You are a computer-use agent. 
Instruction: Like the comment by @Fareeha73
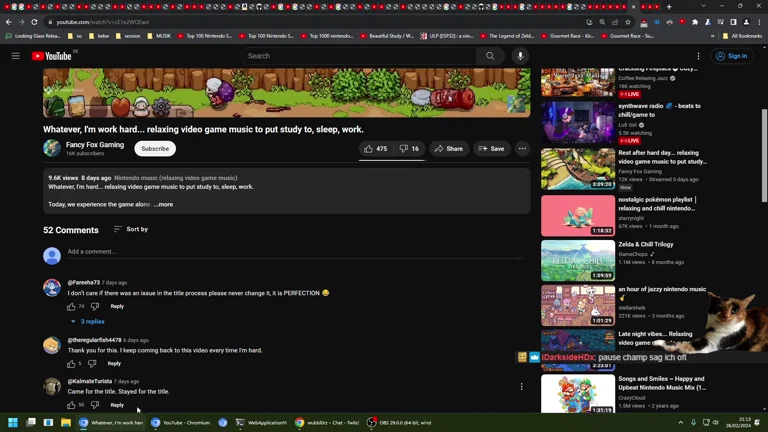click(71, 306)
